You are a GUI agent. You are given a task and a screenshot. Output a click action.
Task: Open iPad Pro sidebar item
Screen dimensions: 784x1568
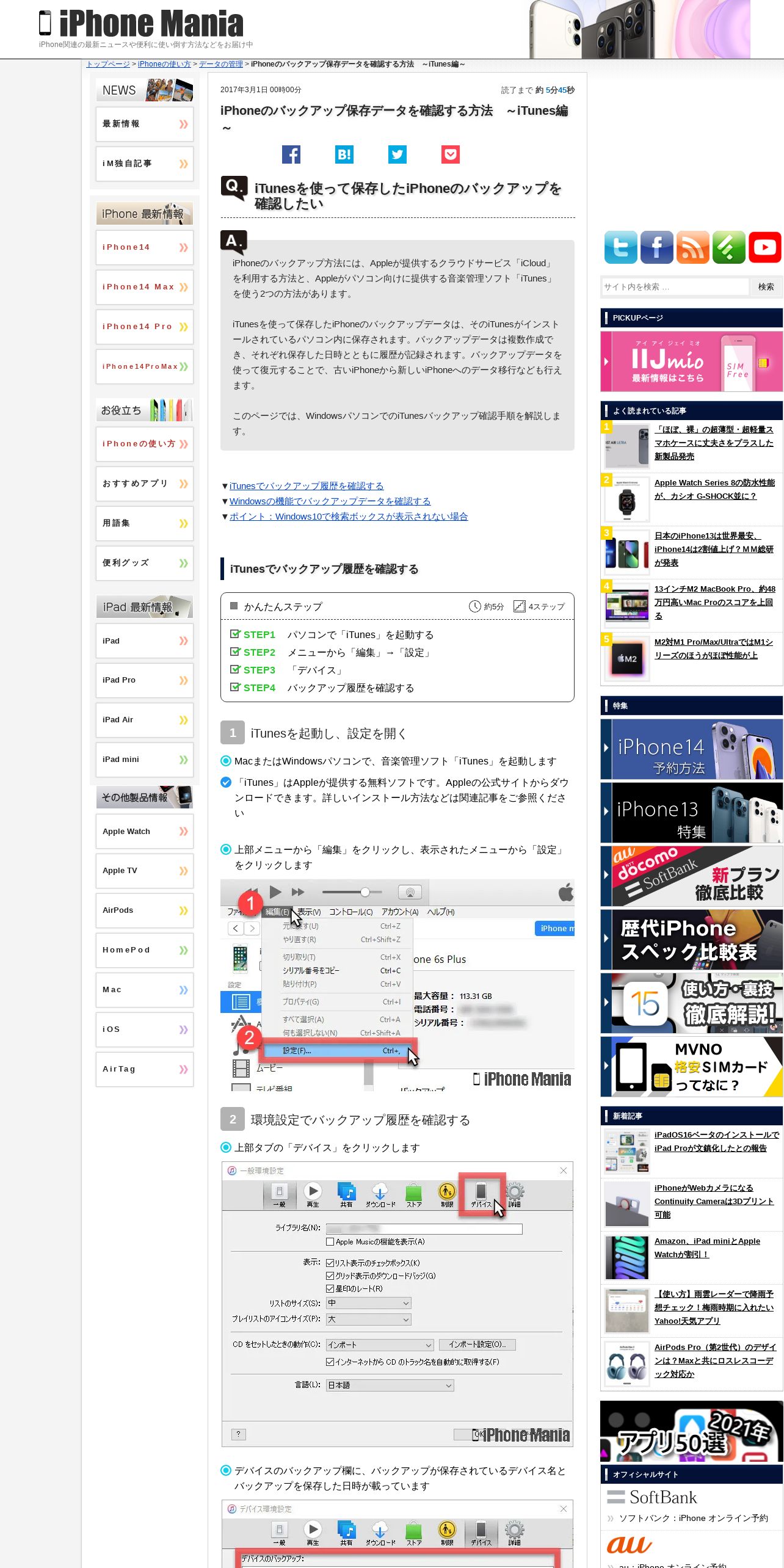[x=145, y=680]
